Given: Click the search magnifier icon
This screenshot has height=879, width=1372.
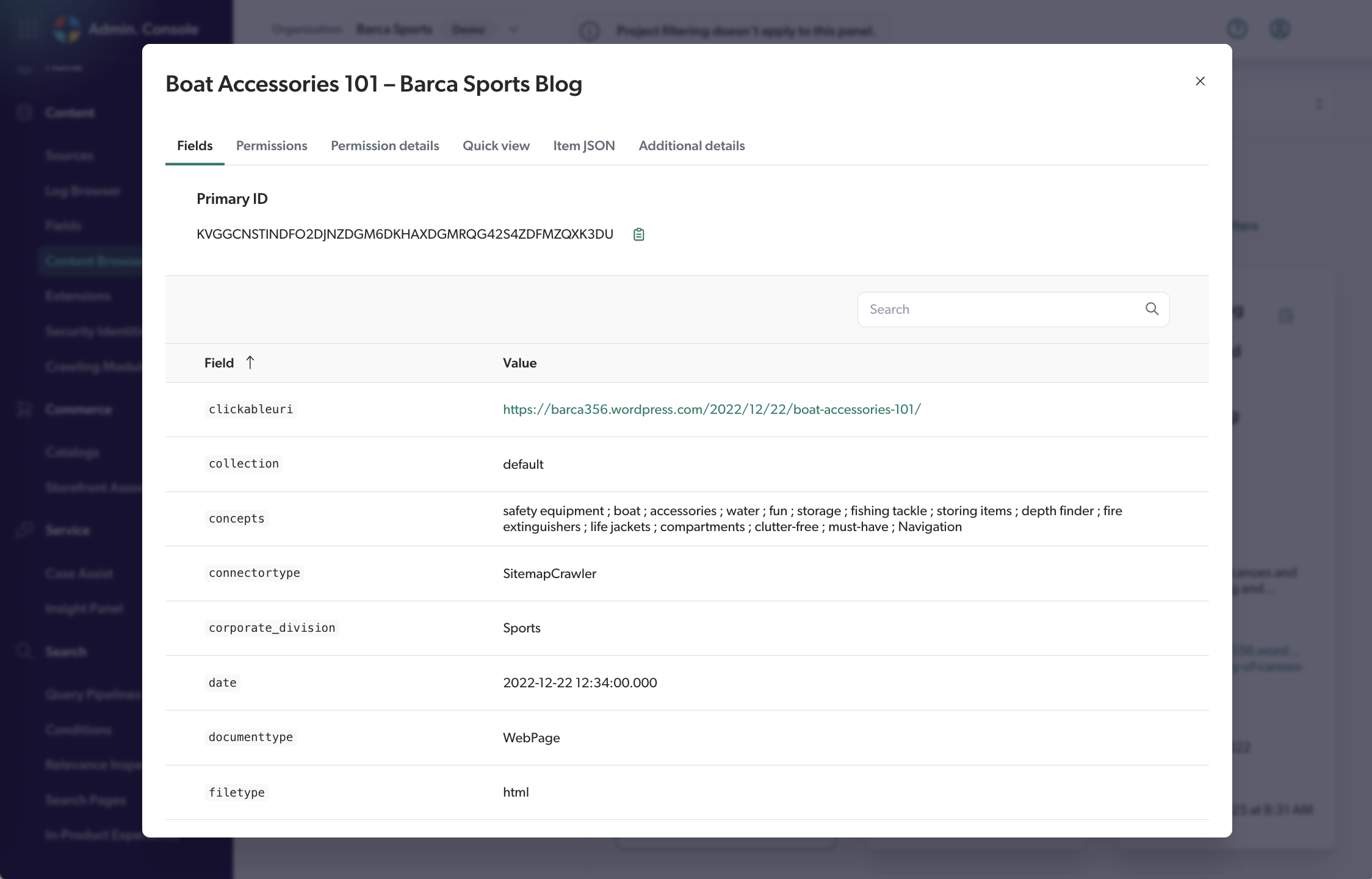Looking at the screenshot, I should 1152,309.
